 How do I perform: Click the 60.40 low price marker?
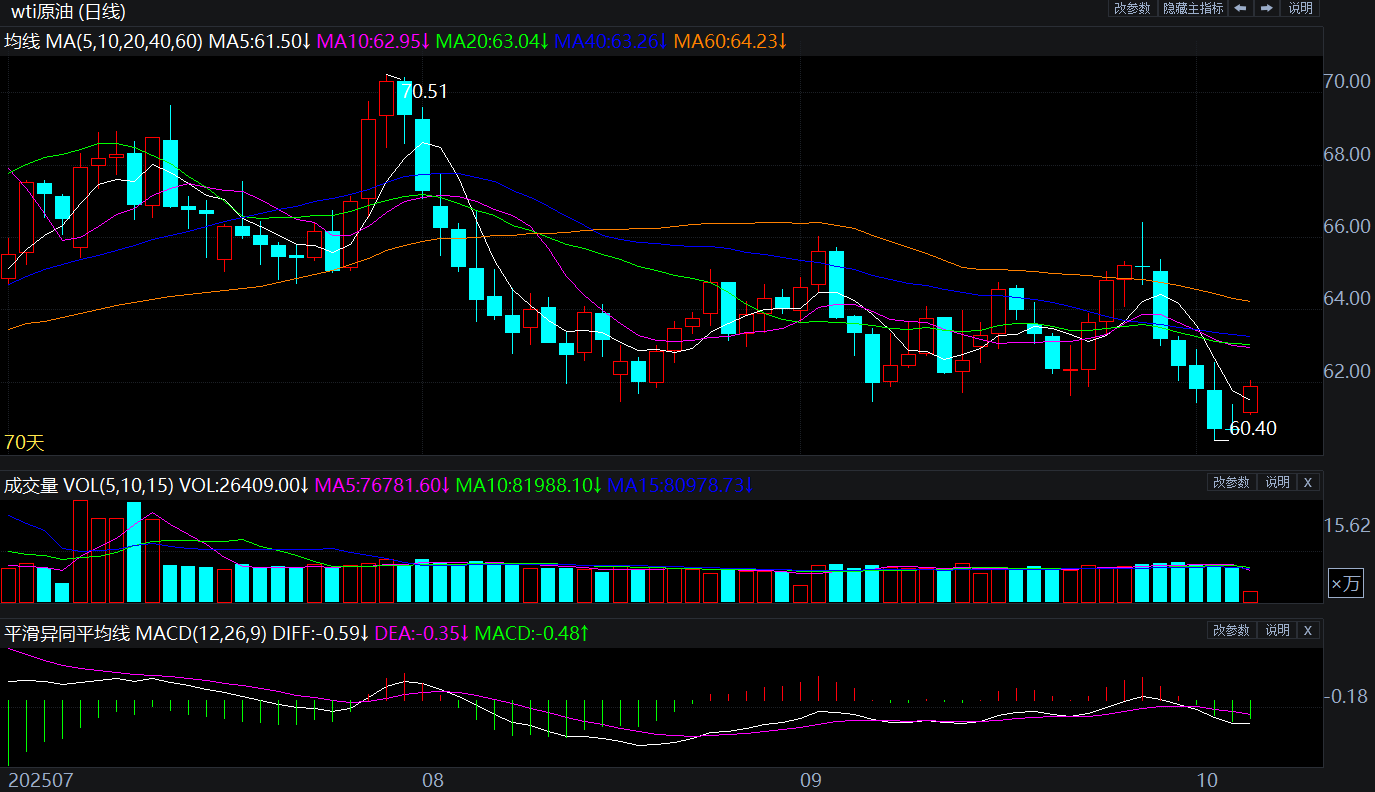tap(1252, 429)
